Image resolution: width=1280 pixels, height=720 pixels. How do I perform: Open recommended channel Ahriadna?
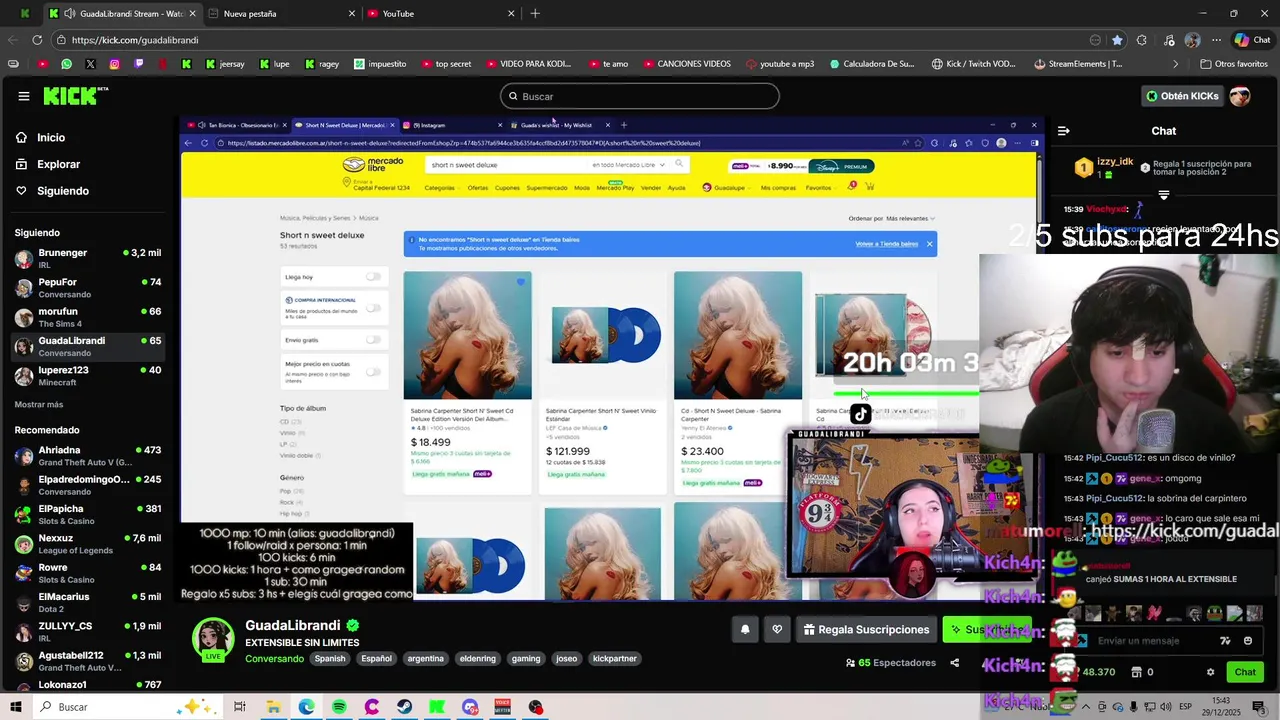click(x=88, y=456)
